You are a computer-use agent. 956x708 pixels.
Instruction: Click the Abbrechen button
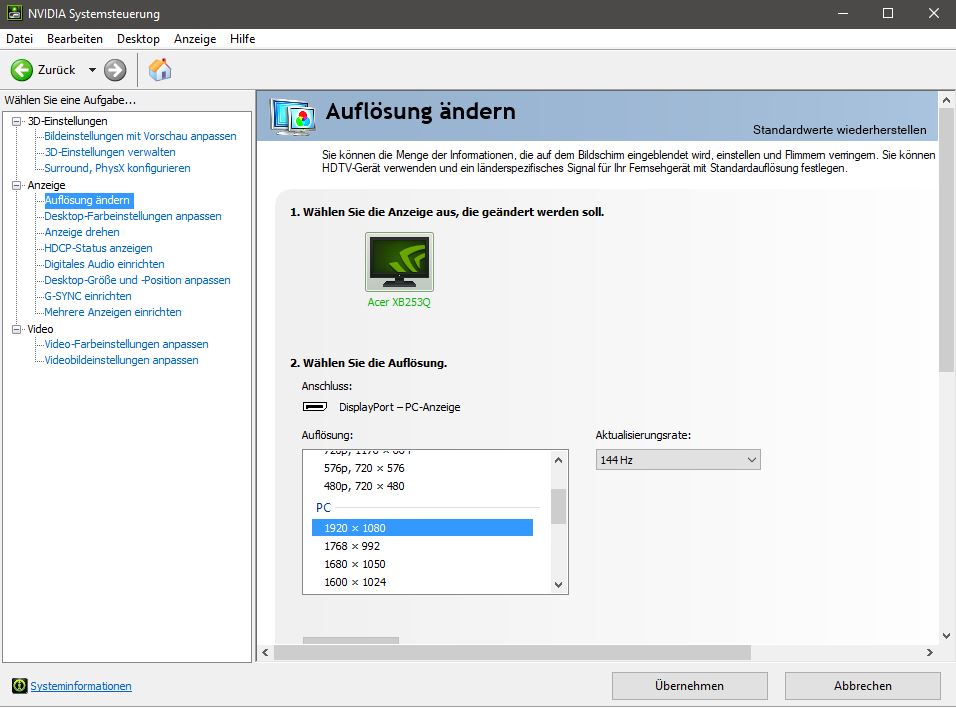[863, 686]
